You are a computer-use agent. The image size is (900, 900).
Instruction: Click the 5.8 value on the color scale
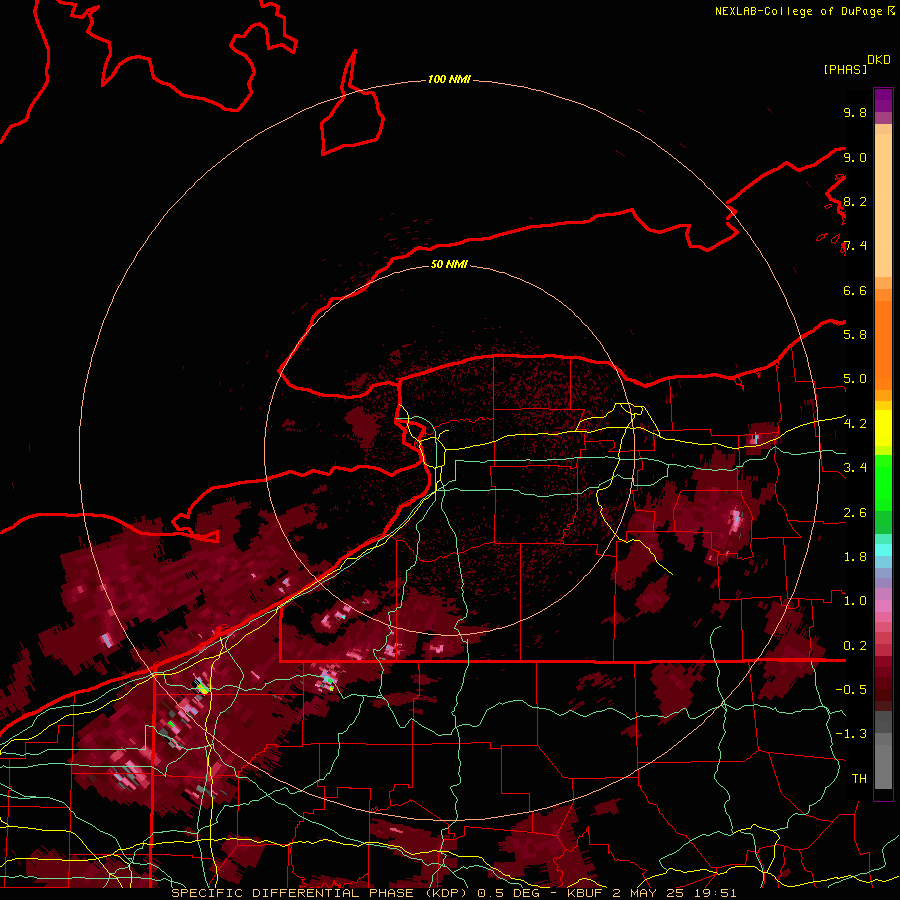pos(855,334)
